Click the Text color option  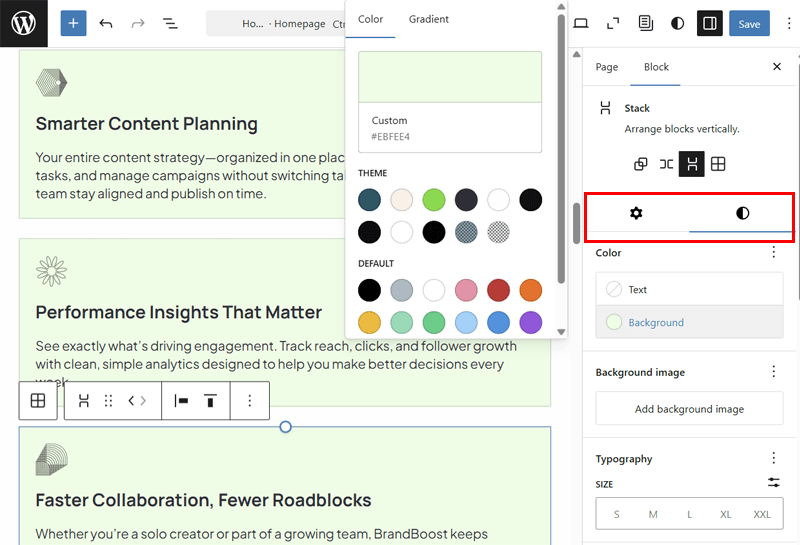coord(689,290)
